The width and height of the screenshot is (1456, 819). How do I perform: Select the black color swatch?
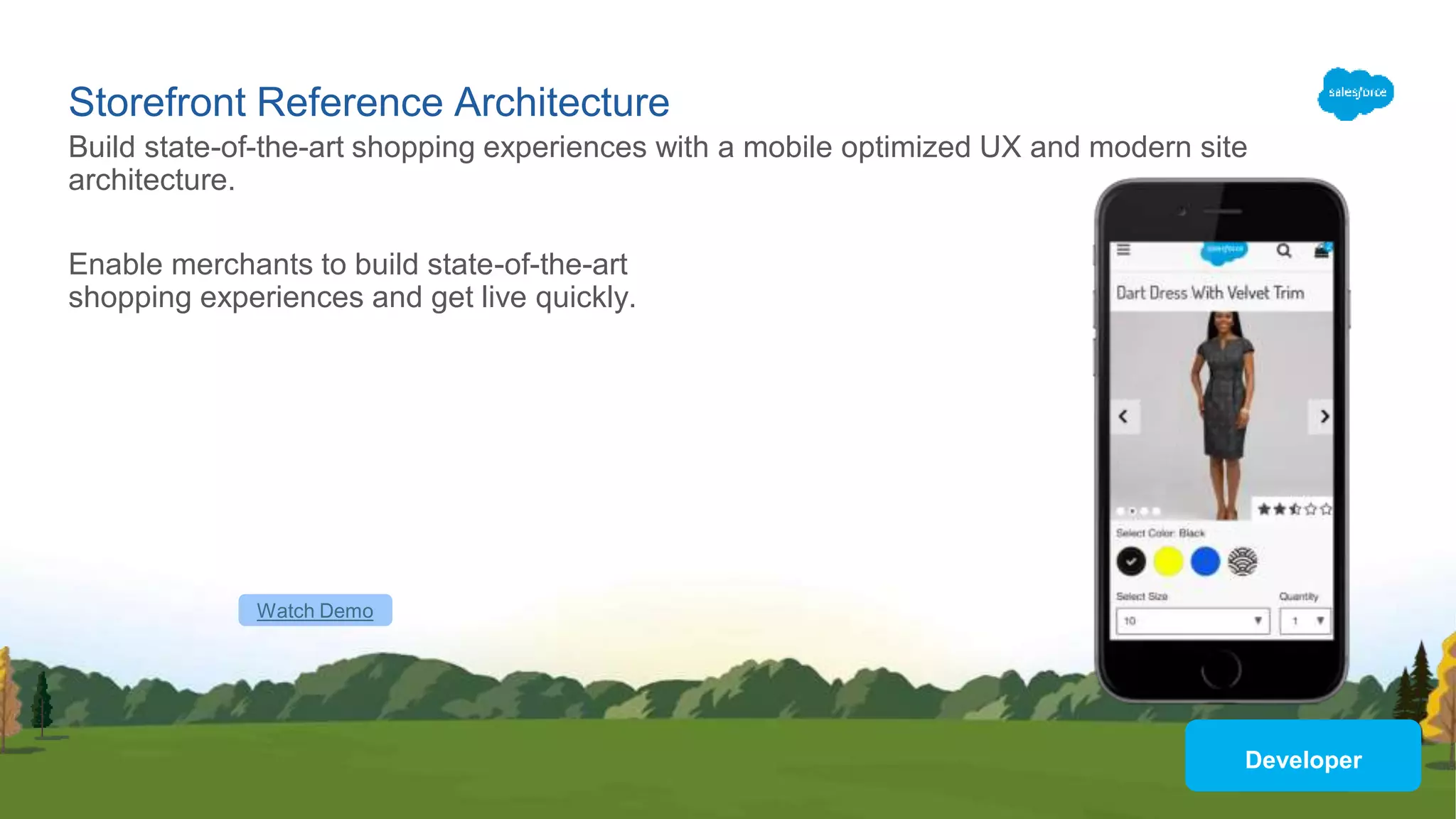point(1131,562)
